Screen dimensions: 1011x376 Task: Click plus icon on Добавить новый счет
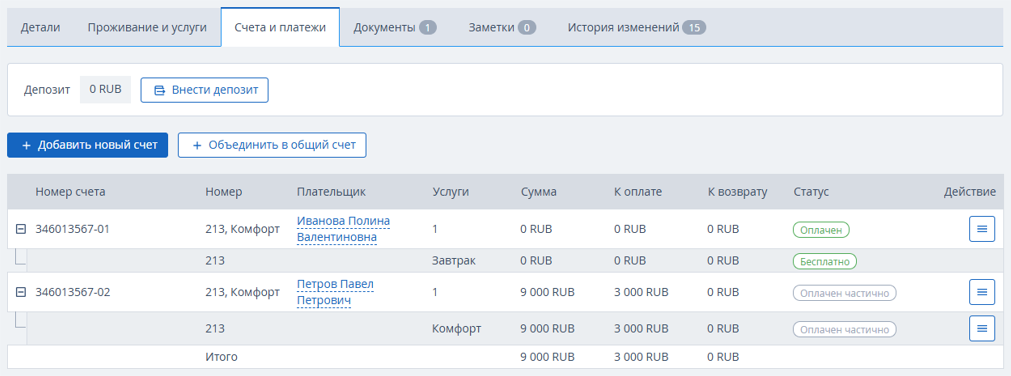26,145
